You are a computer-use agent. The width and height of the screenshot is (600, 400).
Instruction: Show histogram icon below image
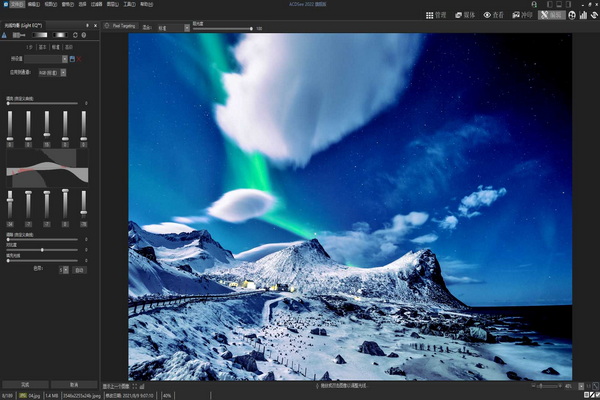pos(142,386)
